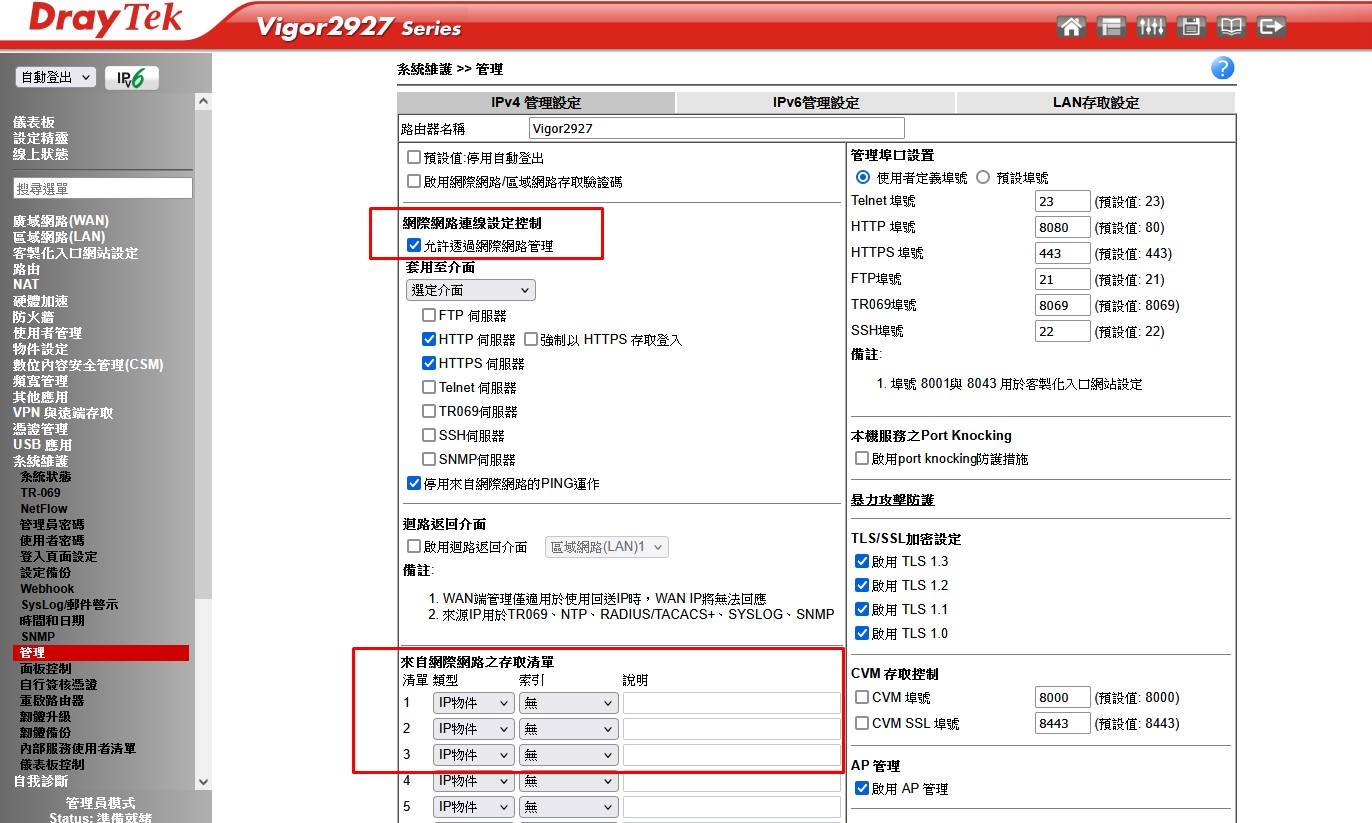Disable the 啟用 TLS 1.0 checkbox

click(862, 633)
